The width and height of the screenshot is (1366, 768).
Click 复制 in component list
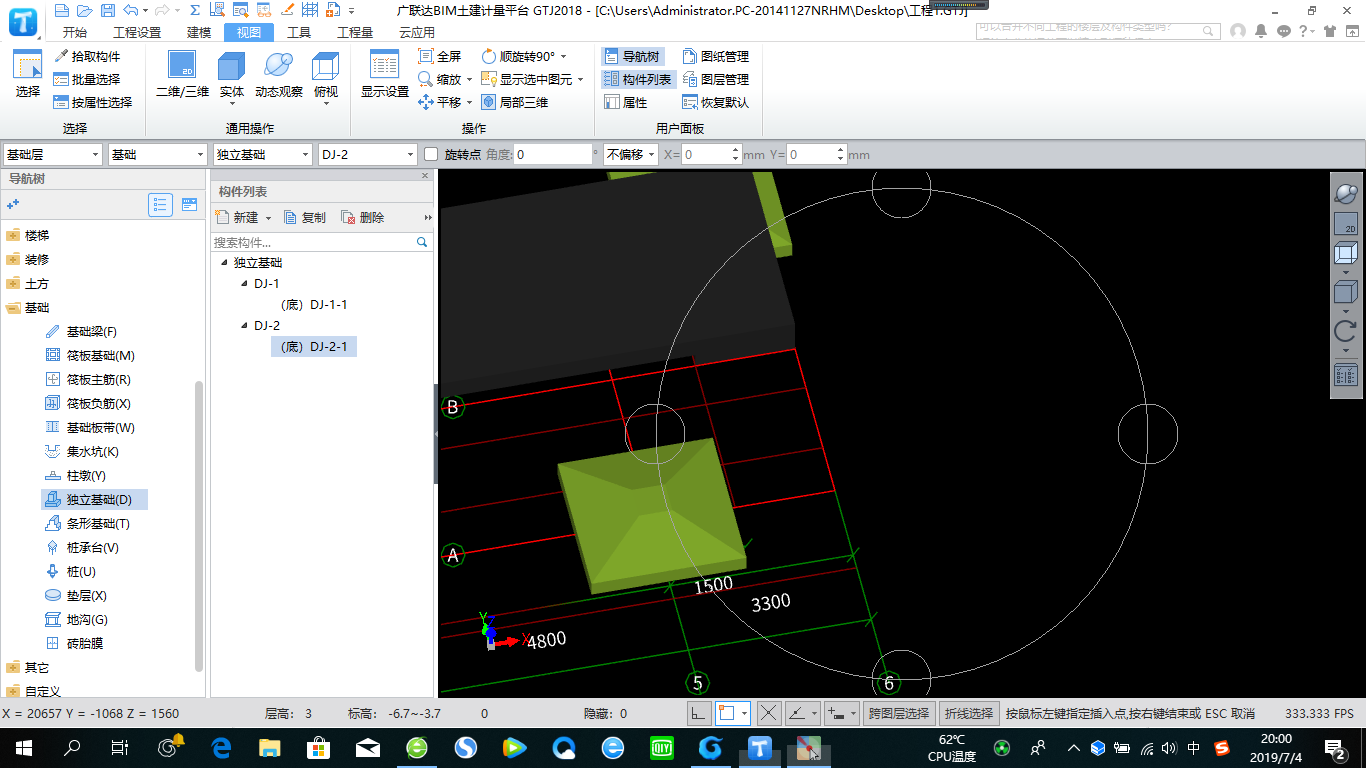tap(305, 217)
